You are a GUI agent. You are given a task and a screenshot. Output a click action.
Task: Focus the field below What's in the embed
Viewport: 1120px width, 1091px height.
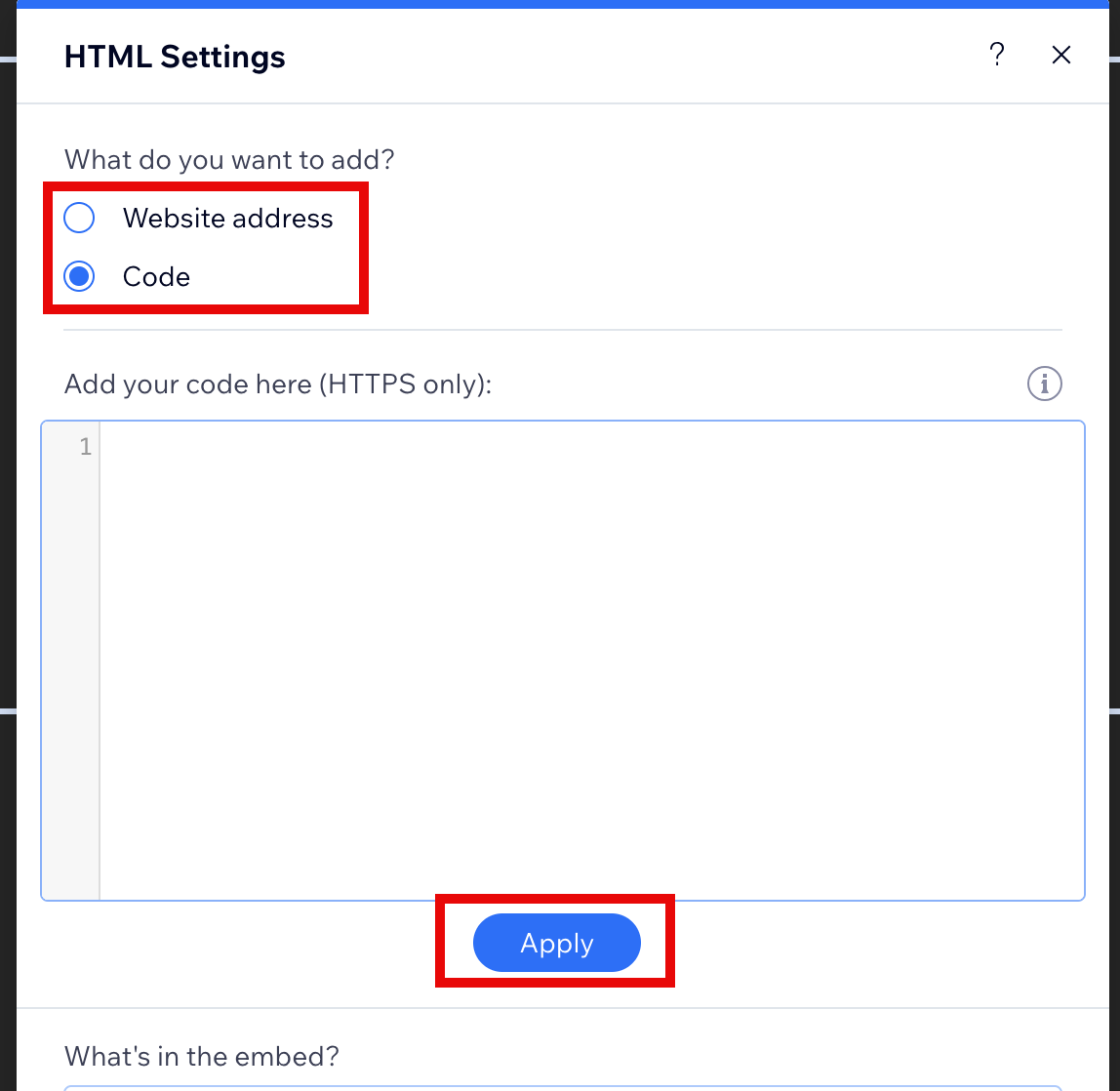point(563,1088)
